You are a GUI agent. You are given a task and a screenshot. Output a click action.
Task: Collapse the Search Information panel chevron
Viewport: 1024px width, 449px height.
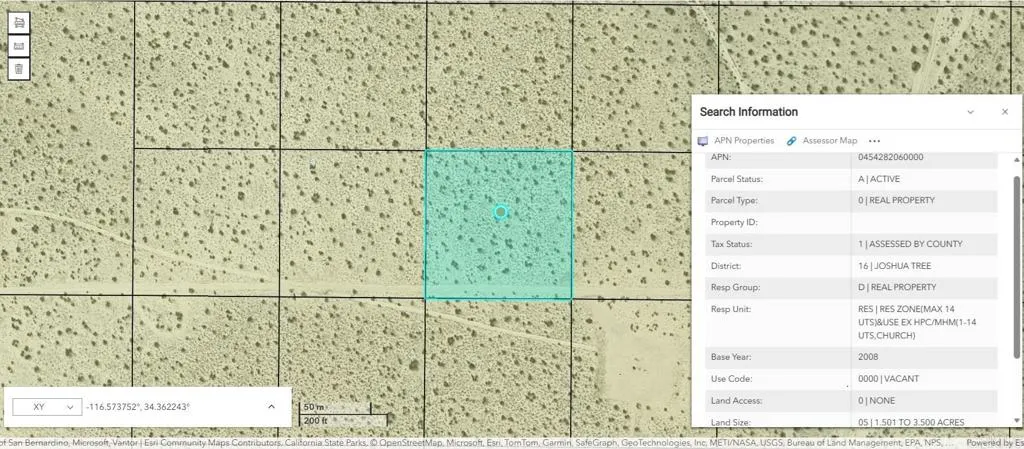[970, 112]
